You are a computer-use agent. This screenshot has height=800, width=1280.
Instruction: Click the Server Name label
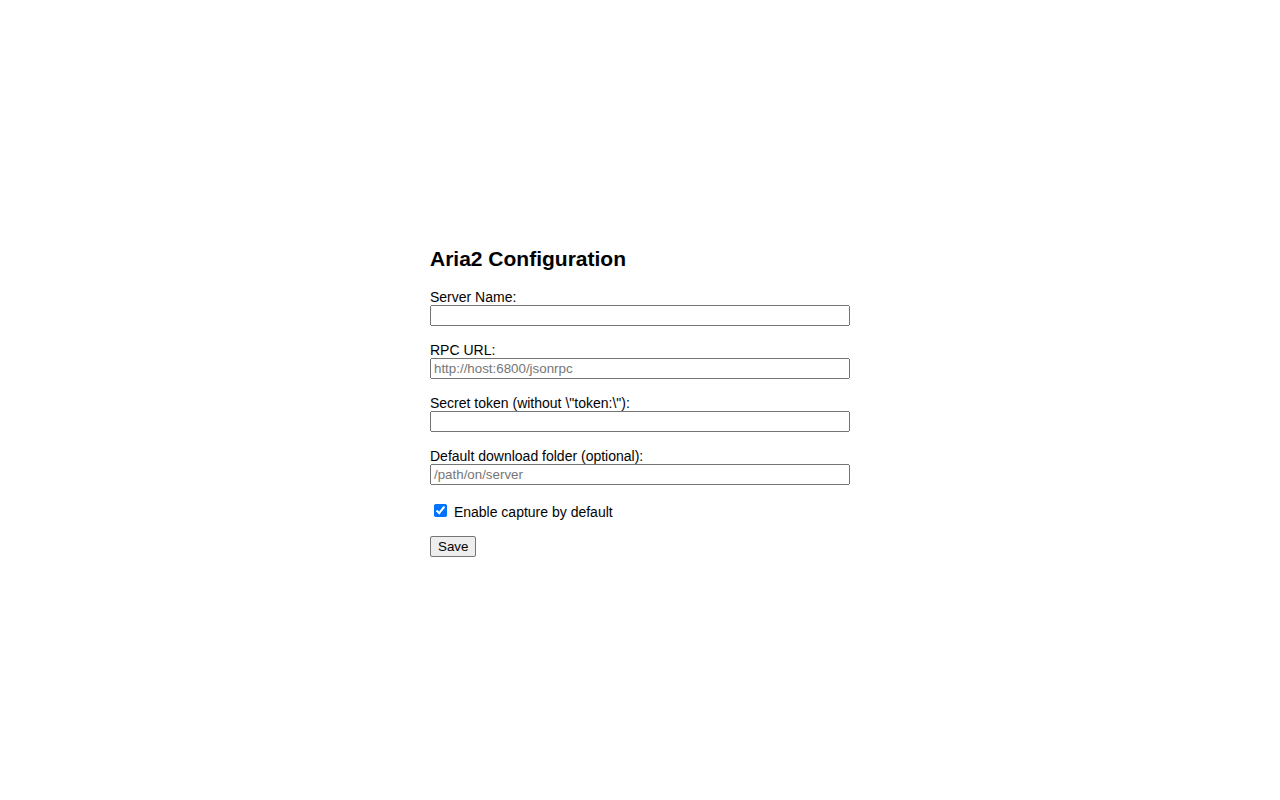473,297
